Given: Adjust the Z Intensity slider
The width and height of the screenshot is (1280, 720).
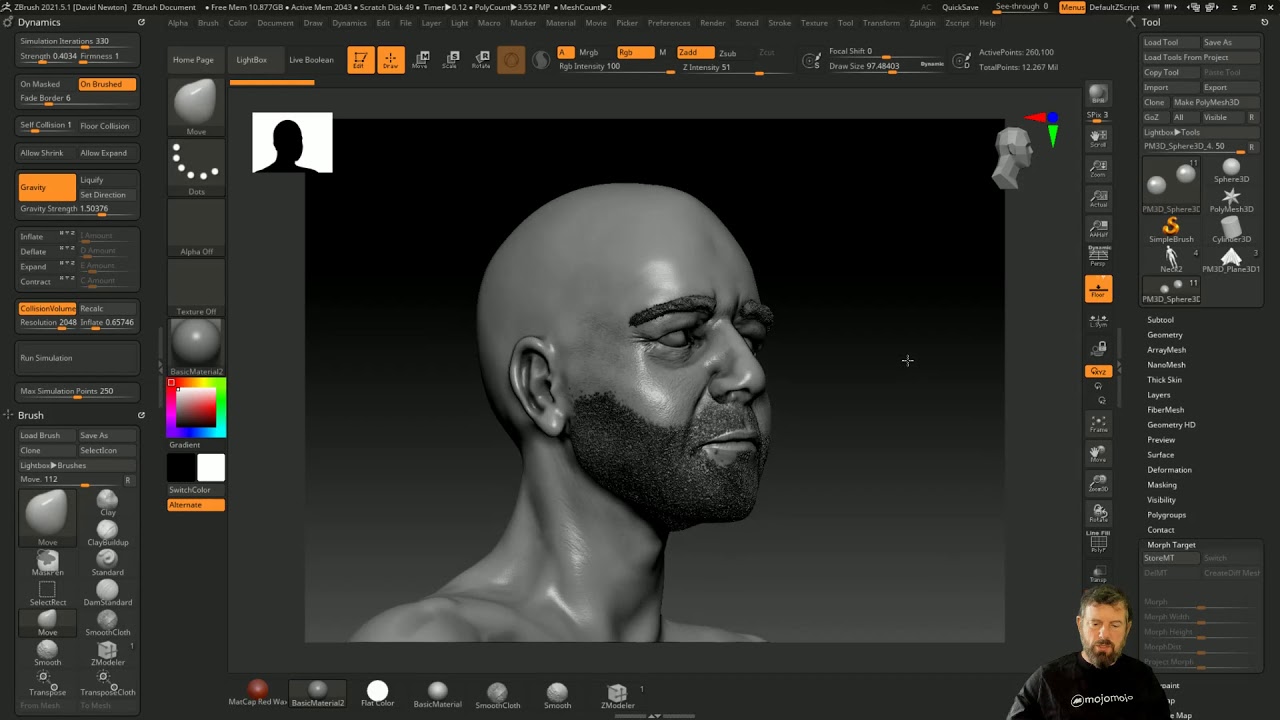Looking at the screenshot, I should tap(734, 67).
